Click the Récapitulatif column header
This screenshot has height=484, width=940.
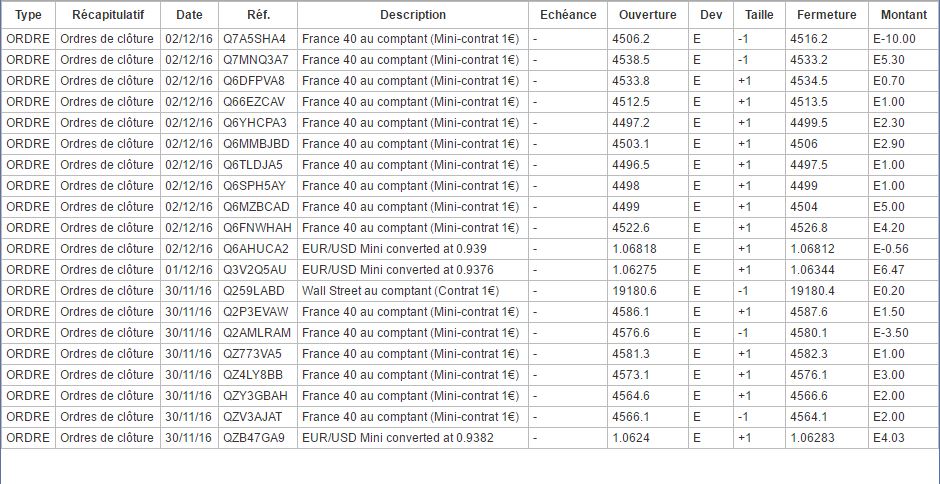click(x=108, y=15)
